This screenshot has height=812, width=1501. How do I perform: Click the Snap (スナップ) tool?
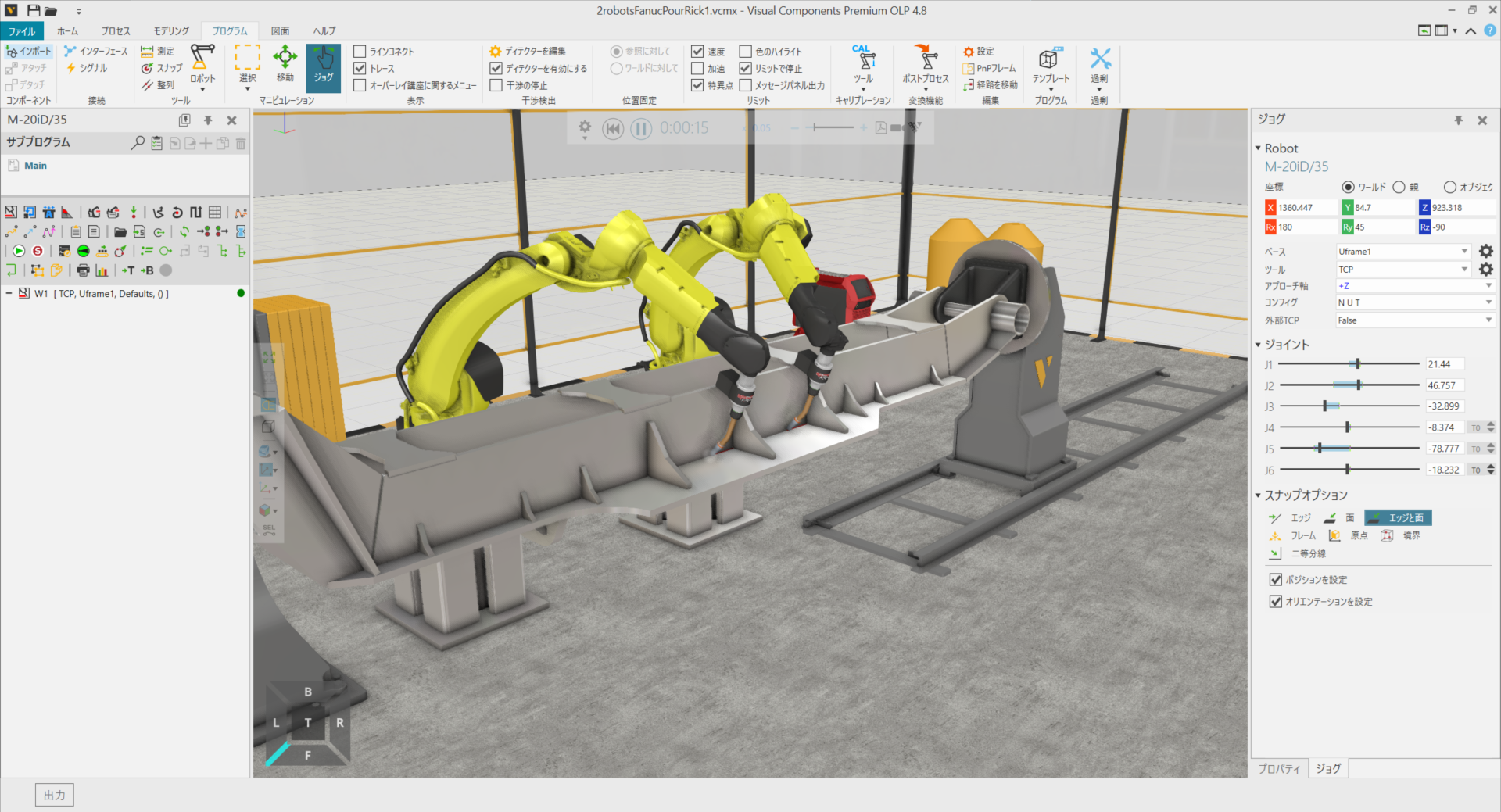click(162, 68)
